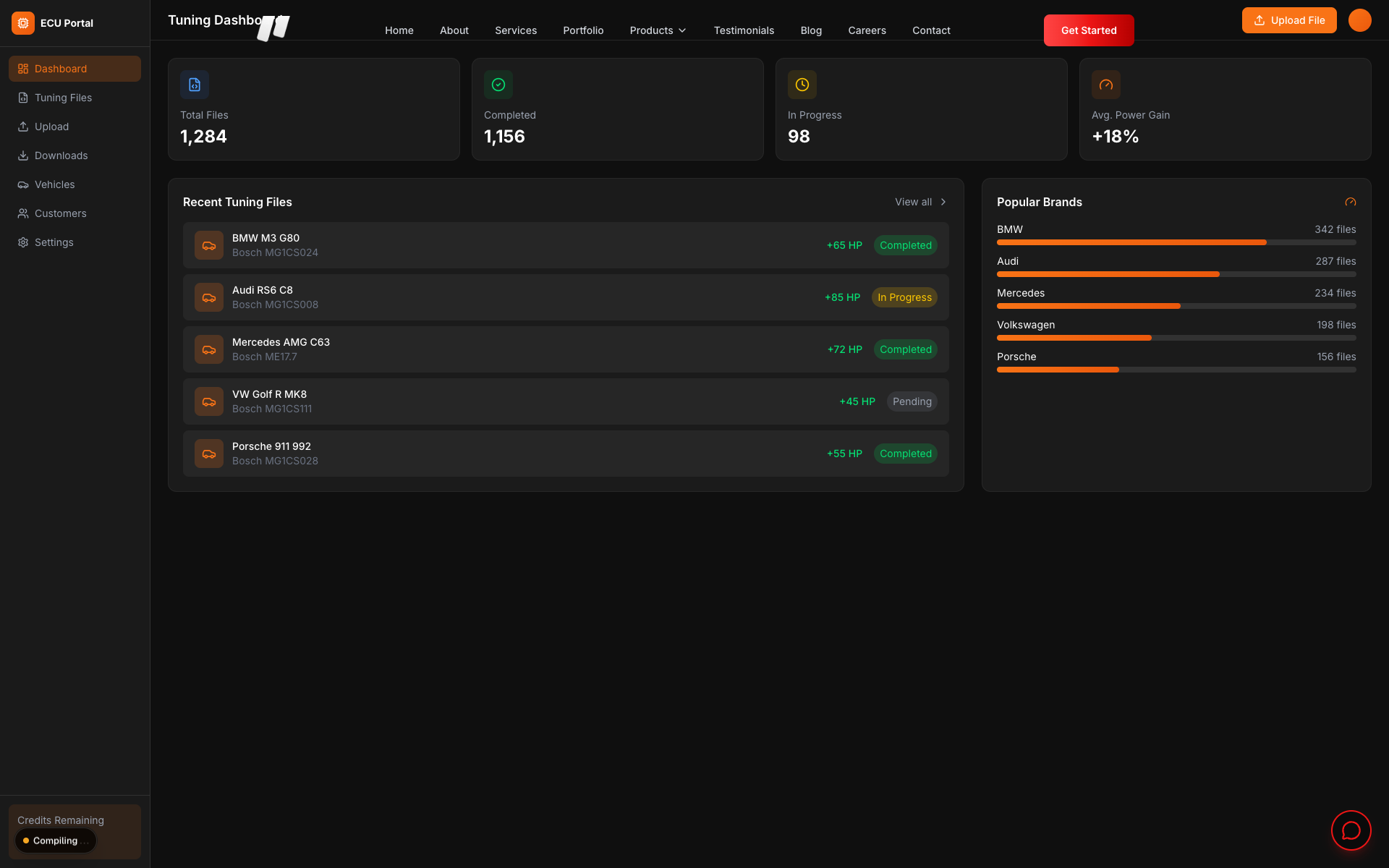
Task: Click the In Progress clock icon
Action: tap(802, 85)
